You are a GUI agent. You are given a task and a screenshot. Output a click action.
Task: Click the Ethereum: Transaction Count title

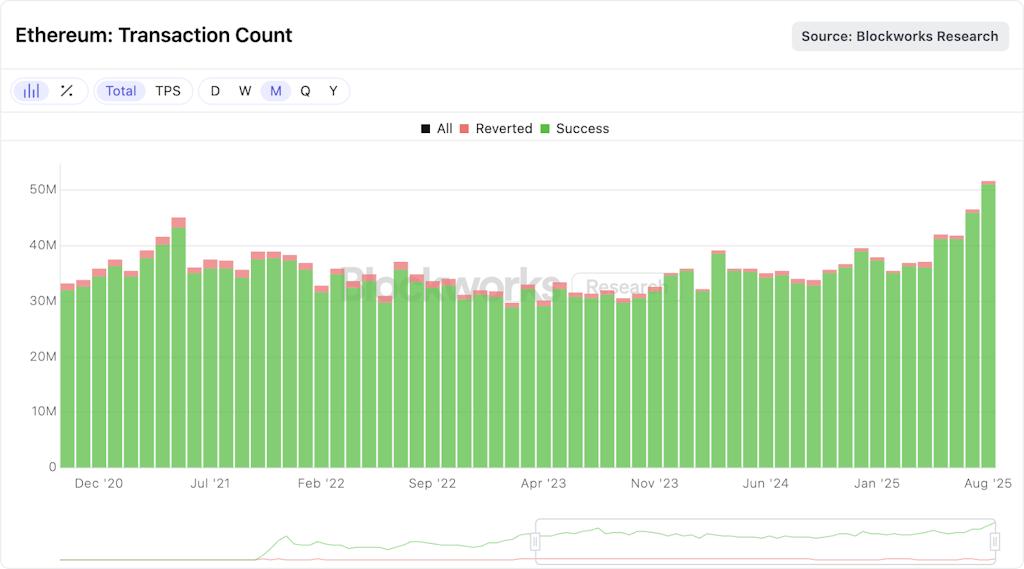pos(154,36)
